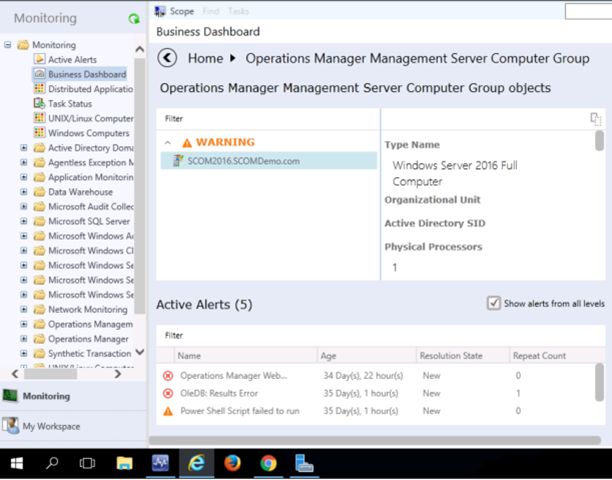
Task: Click the critical icon for OleDB Results Error
Action: (168, 393)
